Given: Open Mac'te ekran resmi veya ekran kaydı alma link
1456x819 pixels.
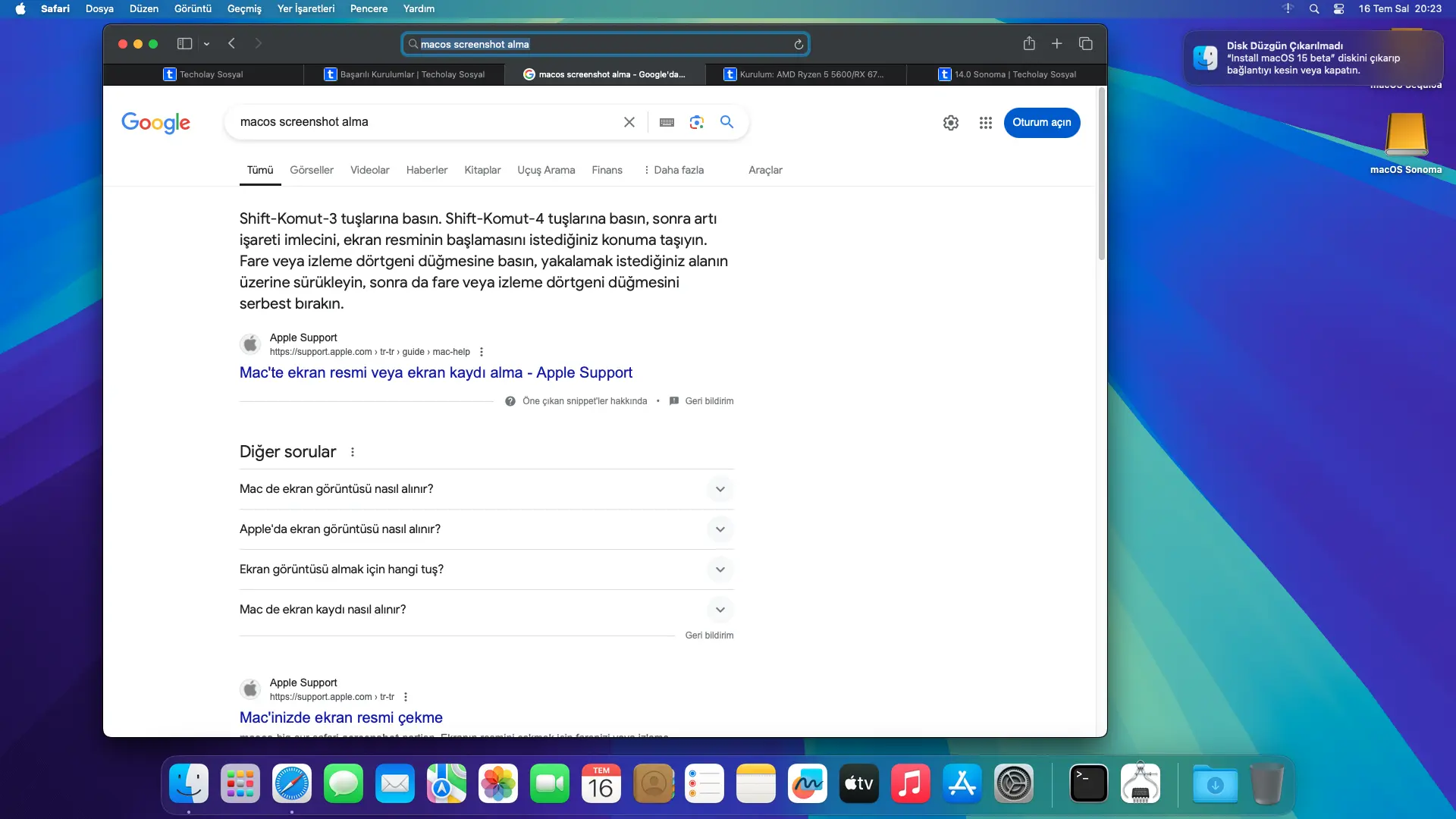Looking at the screenshot, I should point(436,372).
